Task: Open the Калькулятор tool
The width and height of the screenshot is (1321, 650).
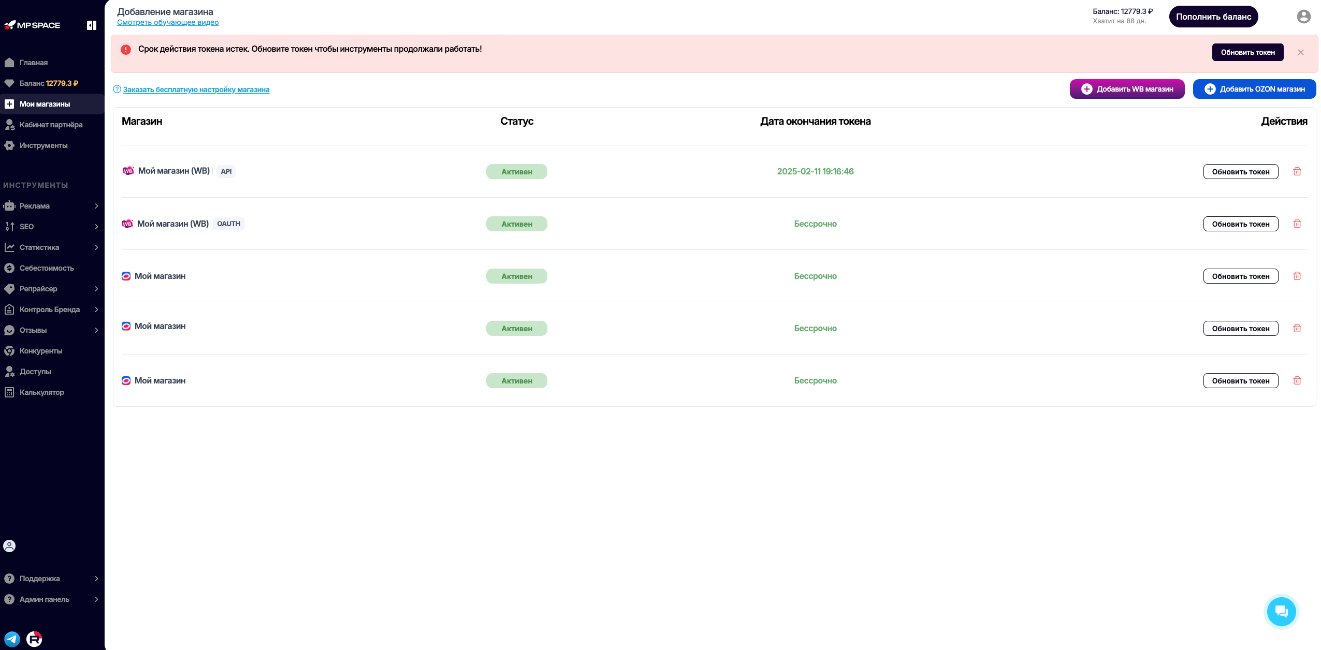Action: (41, 392)
